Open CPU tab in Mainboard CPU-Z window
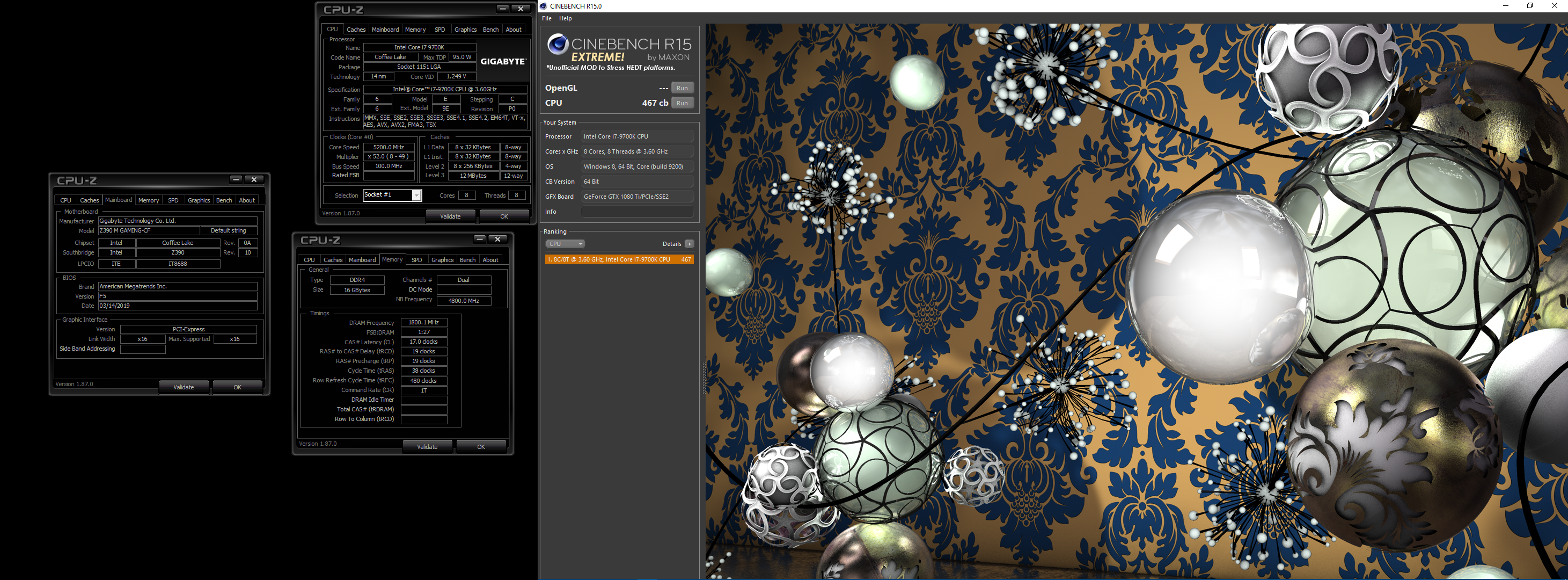 pos(66,200)
